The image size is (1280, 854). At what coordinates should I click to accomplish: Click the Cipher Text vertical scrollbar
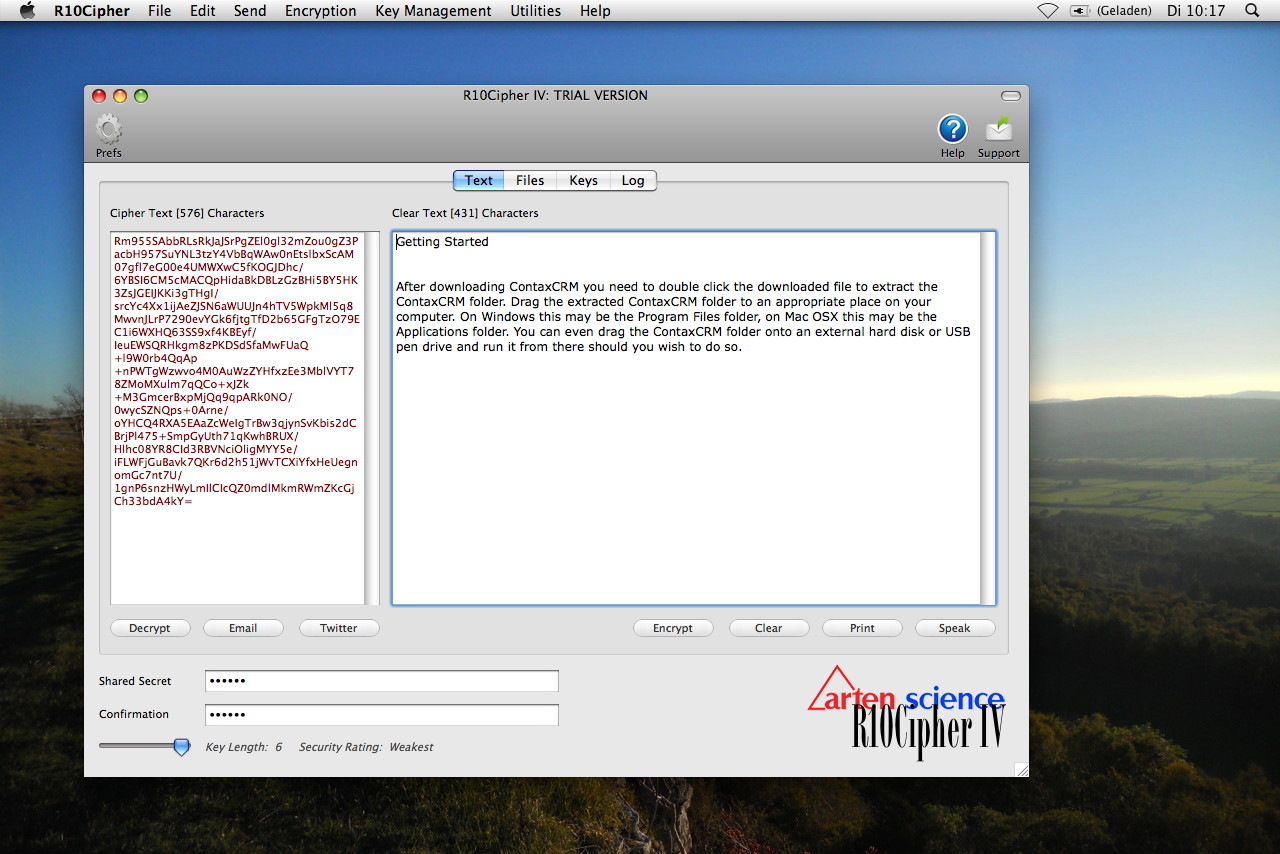372,418
